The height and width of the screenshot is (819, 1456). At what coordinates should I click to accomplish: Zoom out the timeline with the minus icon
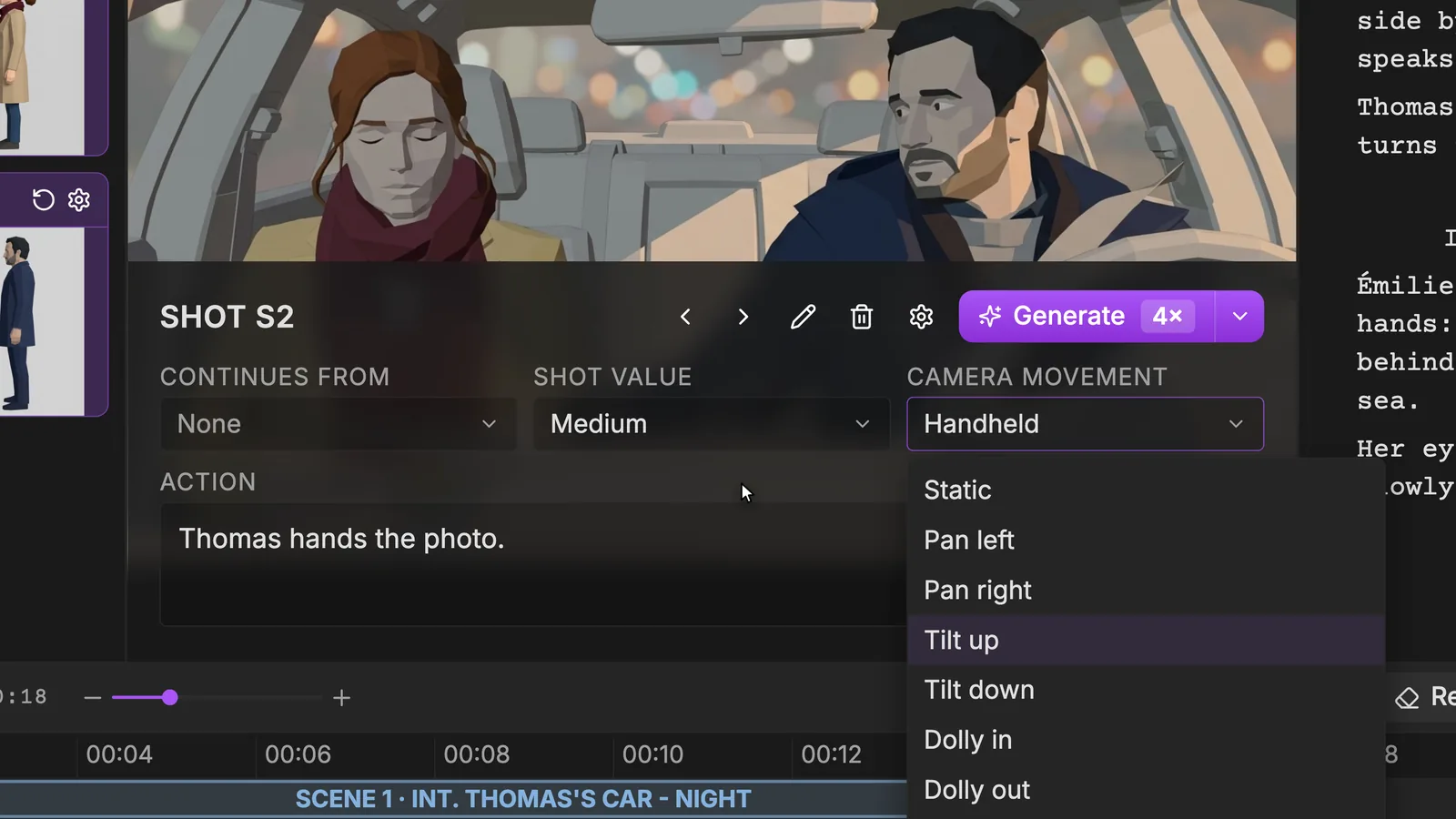(x=92, y=698)
